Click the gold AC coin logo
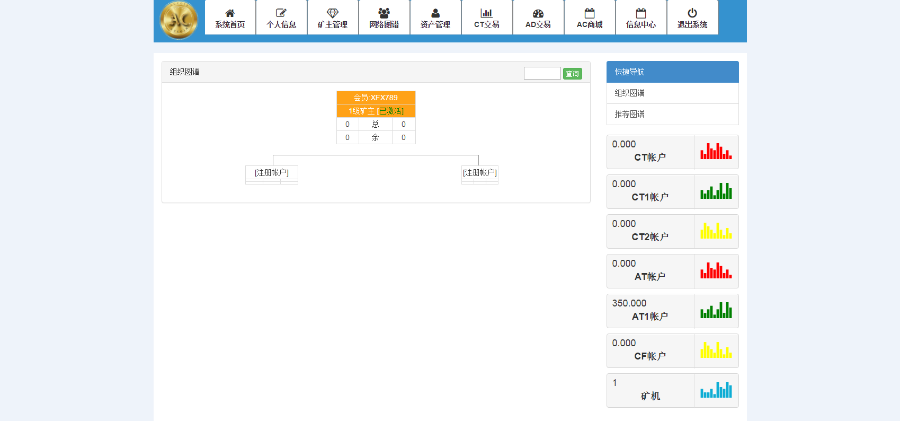This screenshot has height=421, width=900. (179, 21)
